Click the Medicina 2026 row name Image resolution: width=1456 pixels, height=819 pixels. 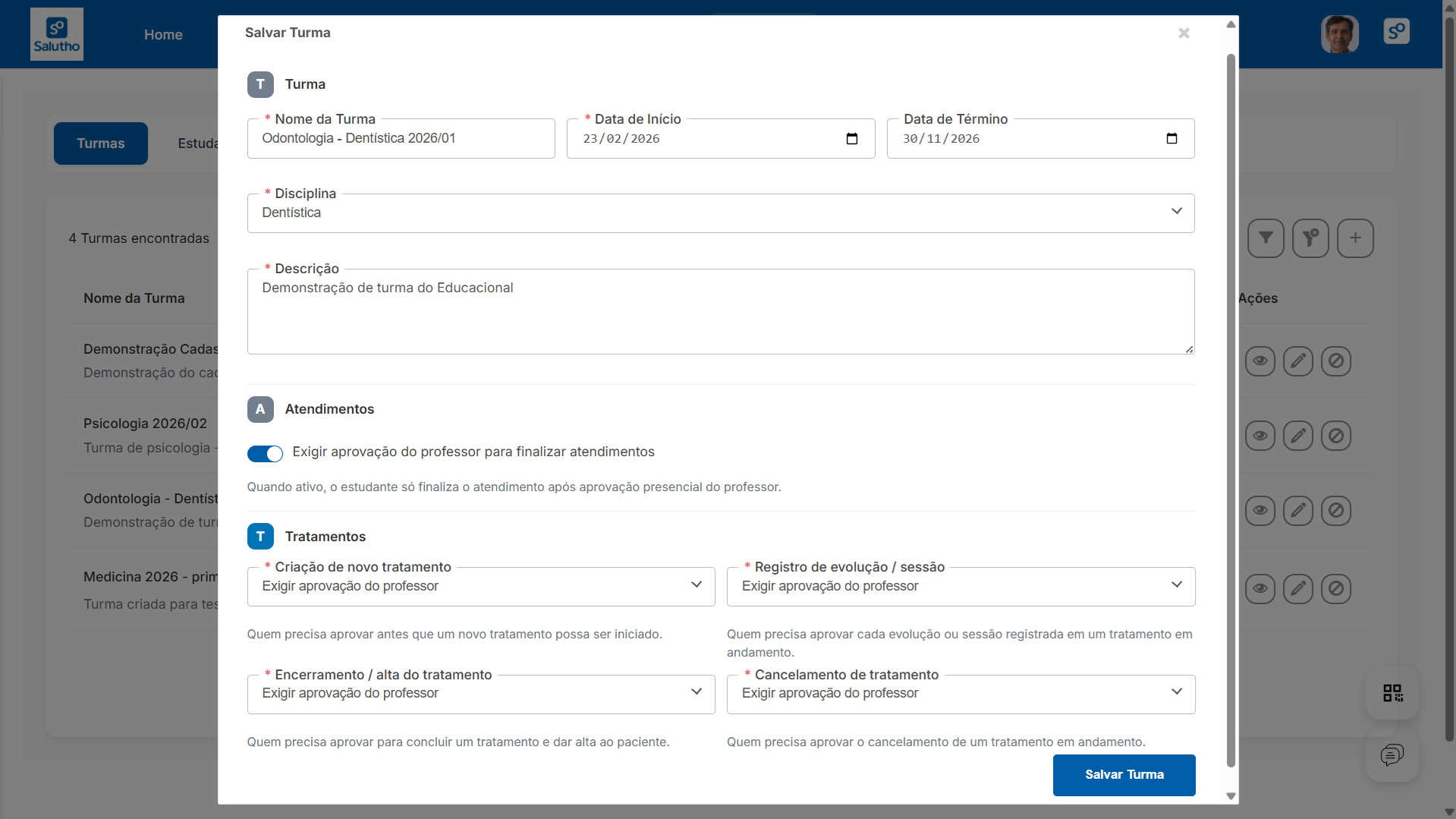tap(150, 577)
